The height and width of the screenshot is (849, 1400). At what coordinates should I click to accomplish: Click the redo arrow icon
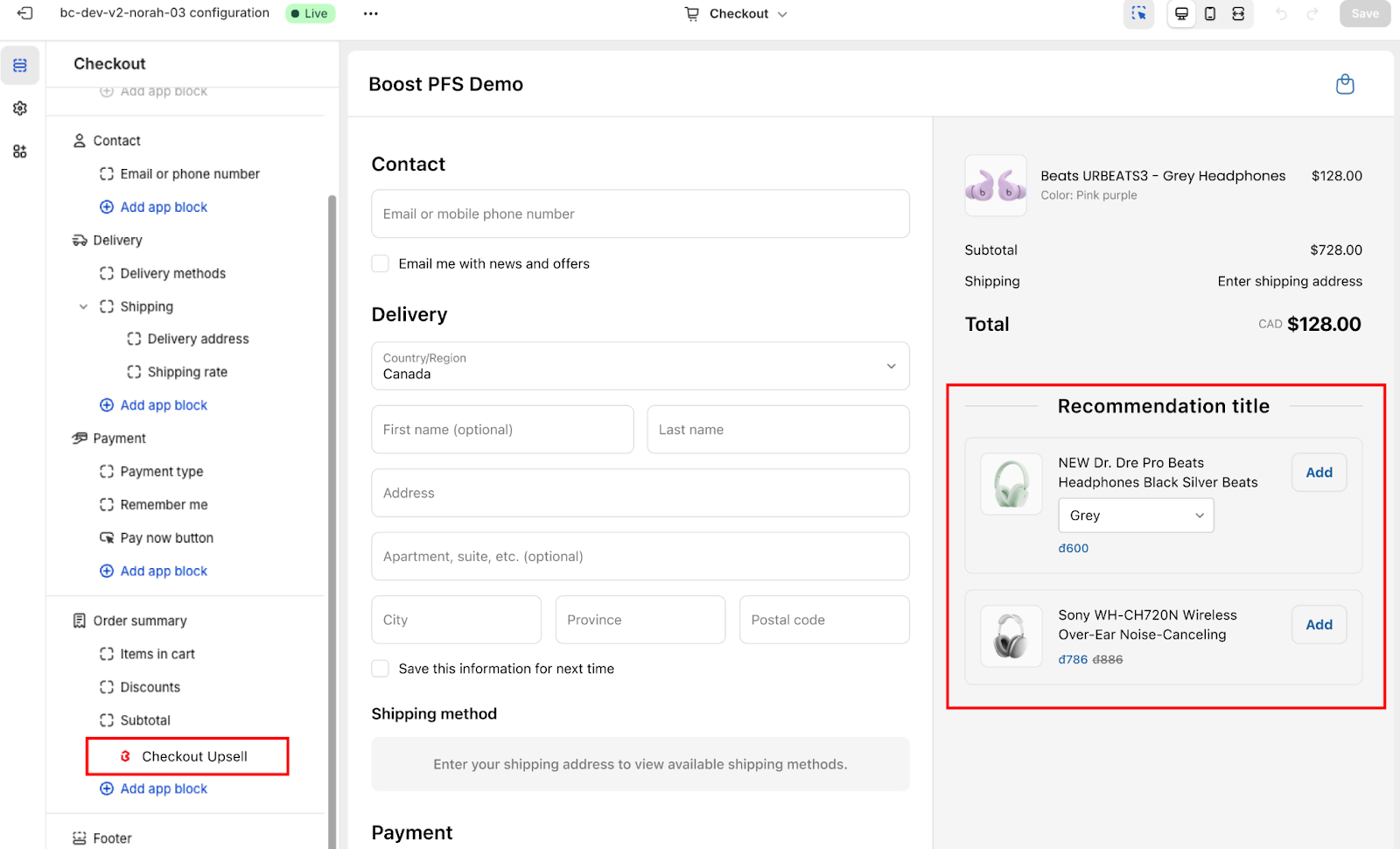[x=1312, y=14]
